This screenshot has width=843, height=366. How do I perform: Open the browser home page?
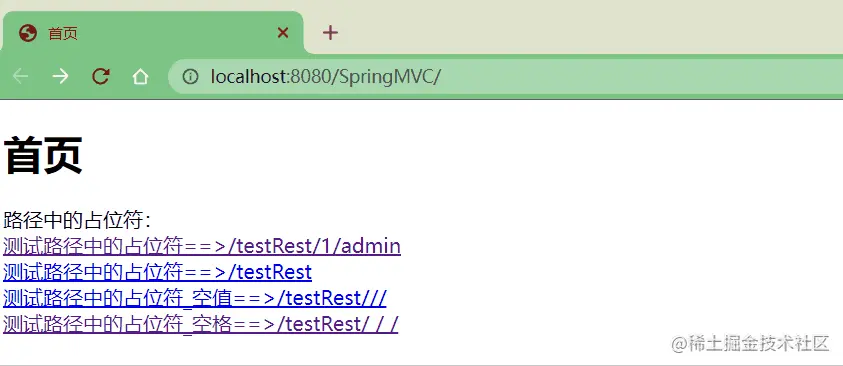[x=140, y=77]
